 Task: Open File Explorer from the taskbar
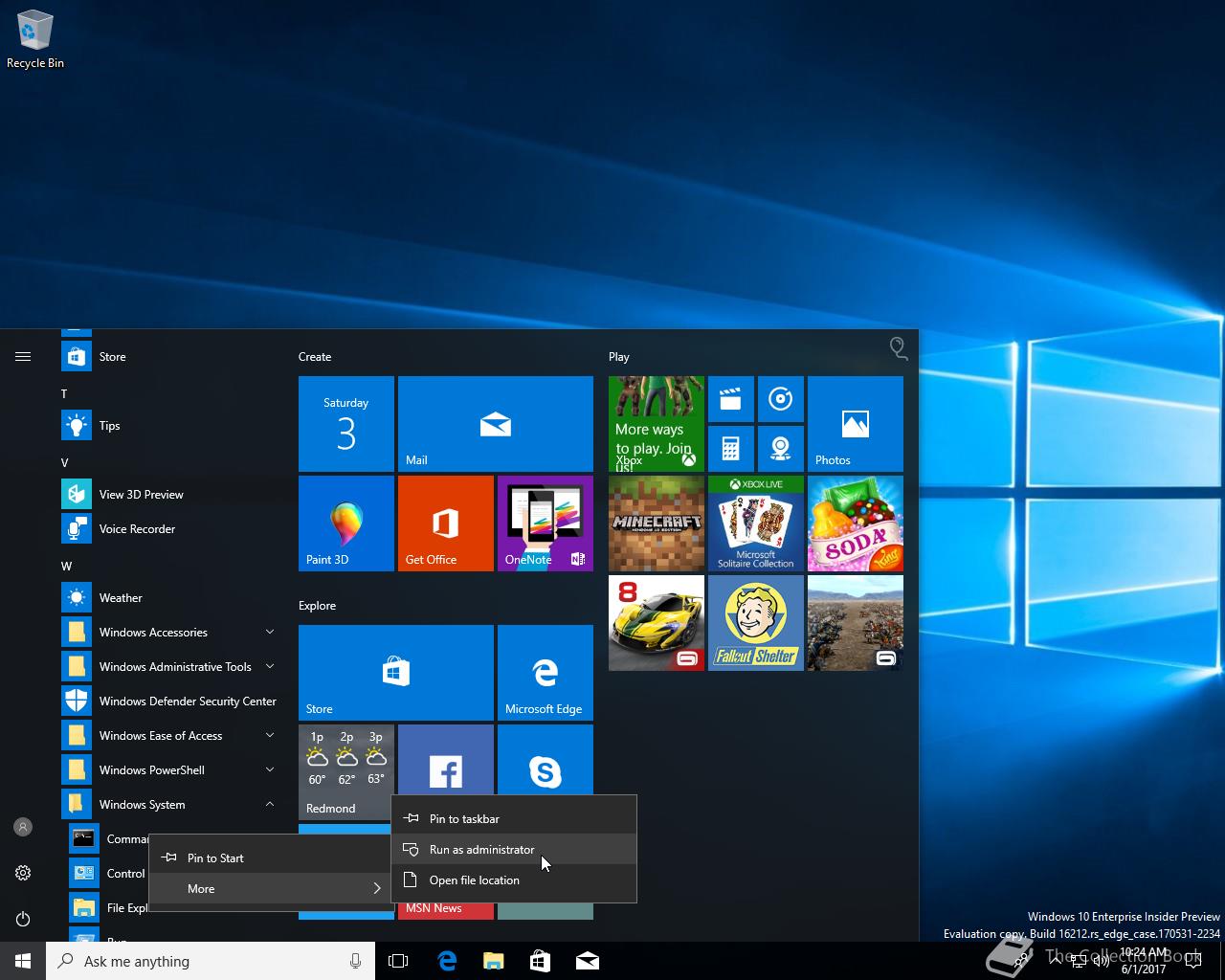pos(493,961)
